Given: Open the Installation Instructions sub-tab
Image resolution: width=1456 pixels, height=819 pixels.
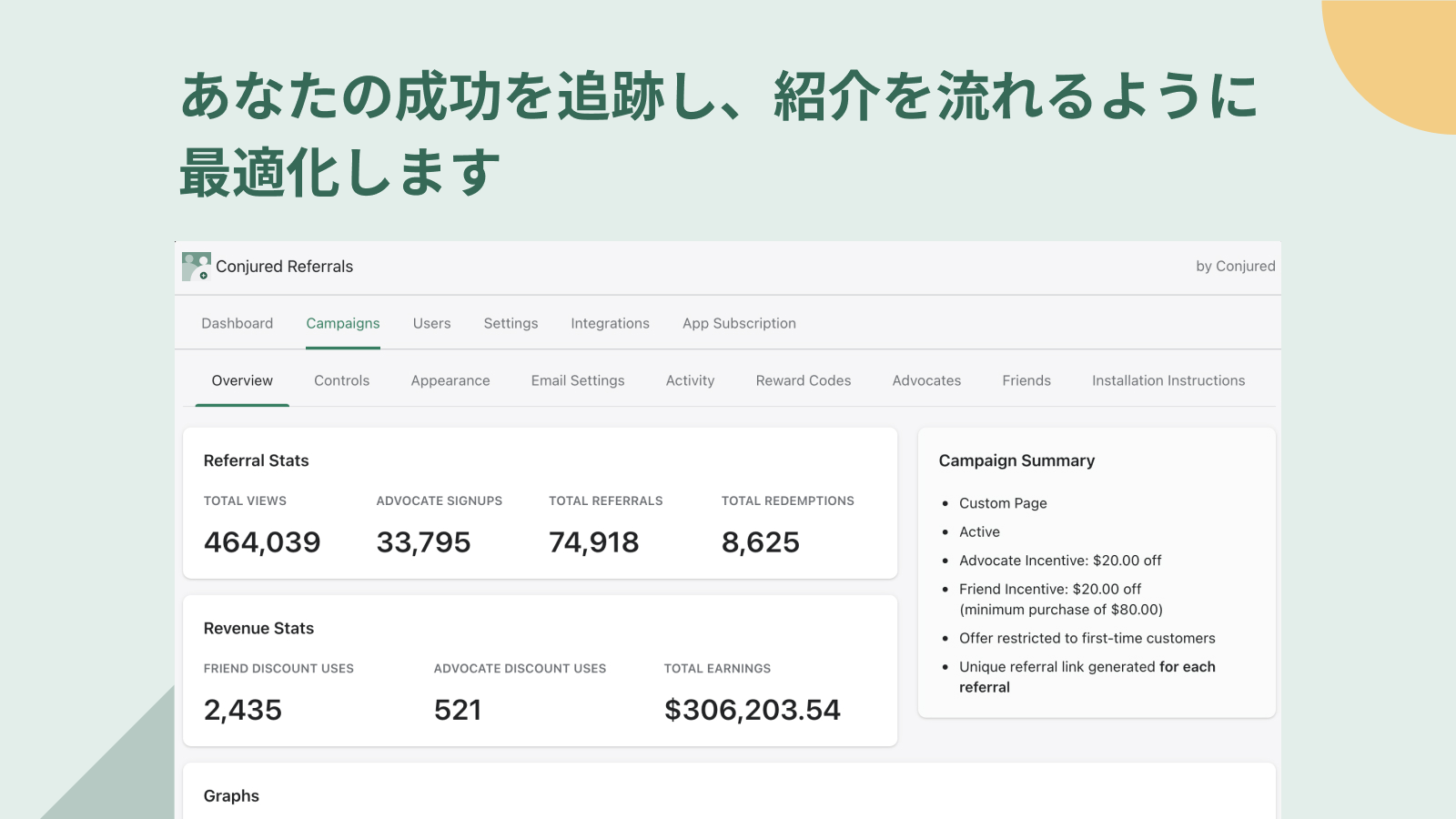Looking at the screenshot, I should tap(1168, 380).
